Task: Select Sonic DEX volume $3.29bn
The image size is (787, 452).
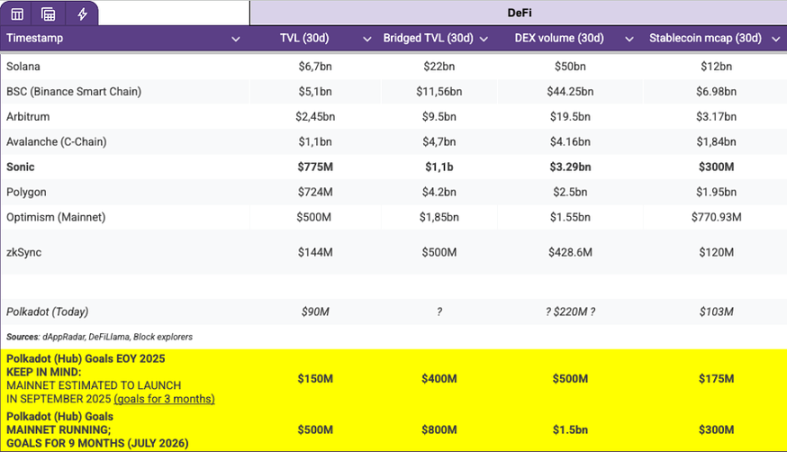Action: (570, 167)
